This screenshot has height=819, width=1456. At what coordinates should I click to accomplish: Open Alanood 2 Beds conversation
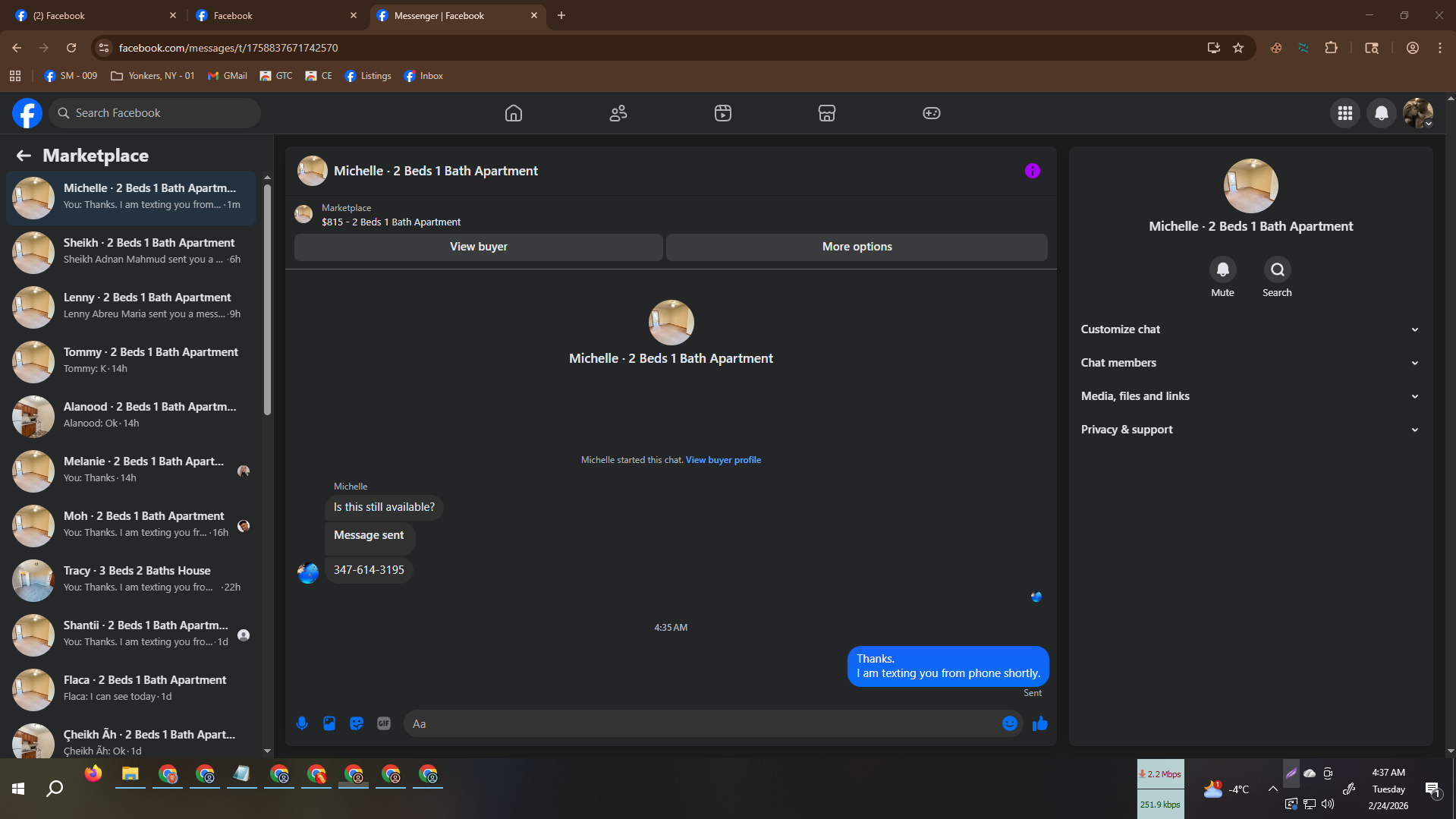131,417
